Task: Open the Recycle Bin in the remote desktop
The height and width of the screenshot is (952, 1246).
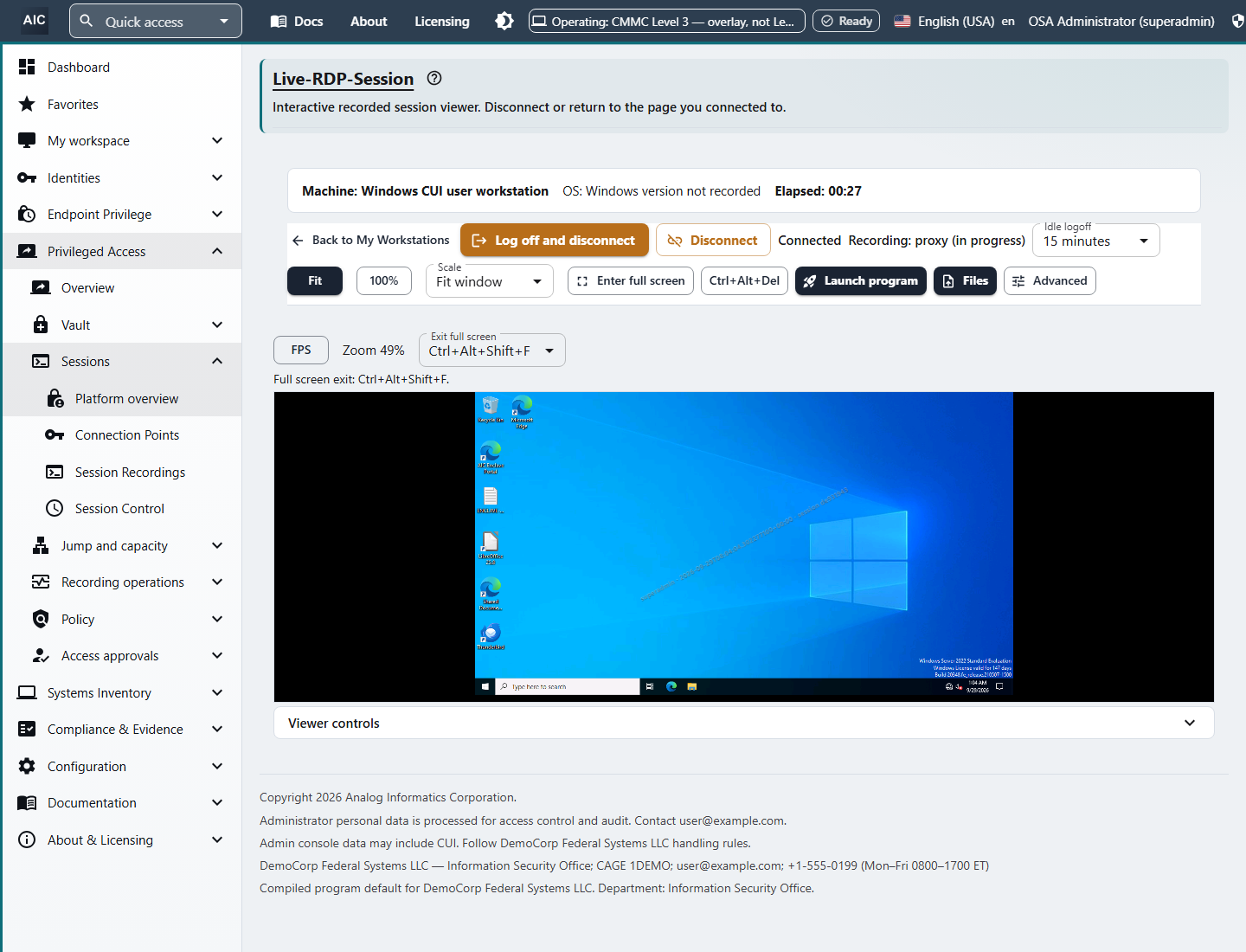Action: click(490, 408)
